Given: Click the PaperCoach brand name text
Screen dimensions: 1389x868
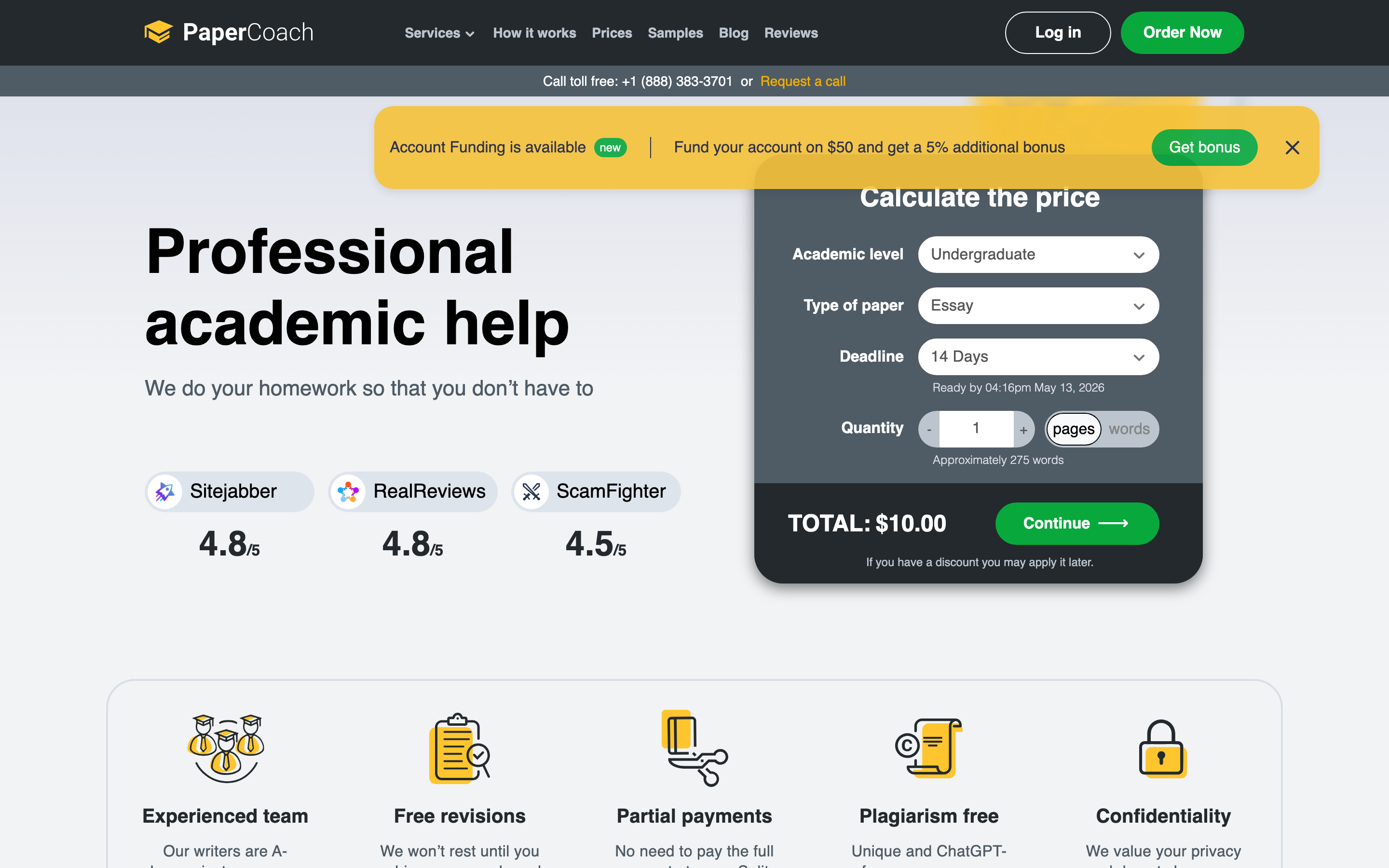Looking at the screenshot, I should pyautogui.click(x=248, y=32).
